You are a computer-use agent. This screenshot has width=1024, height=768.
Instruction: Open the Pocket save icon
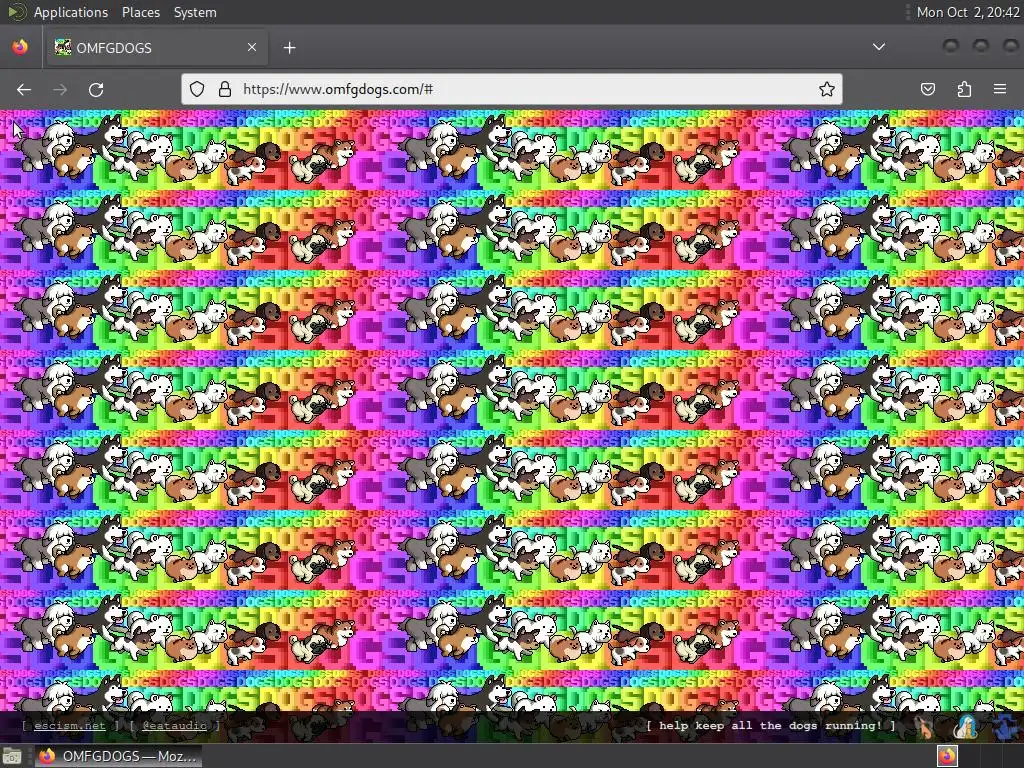927,89
